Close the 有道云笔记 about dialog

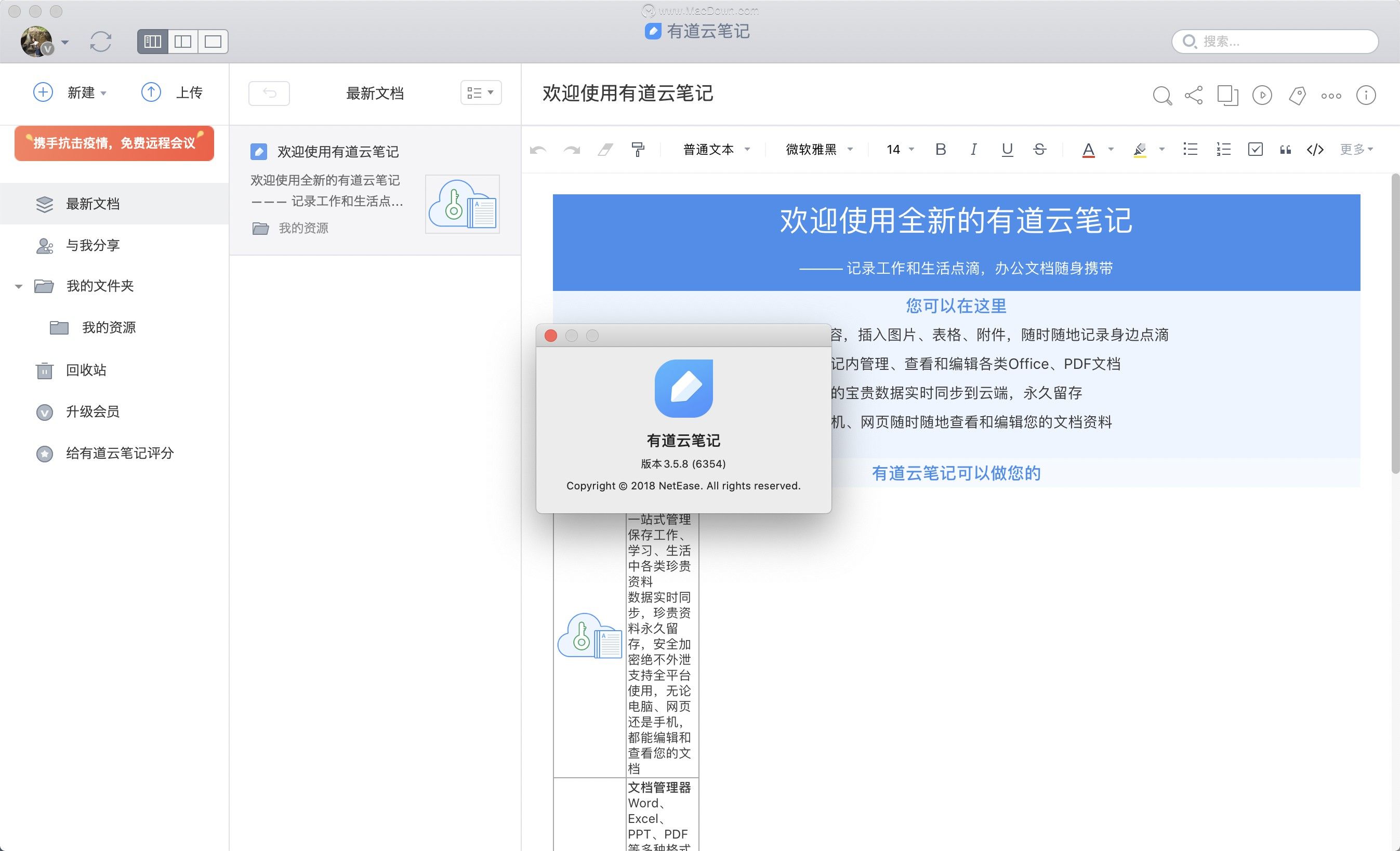pyautogui.click(x=550, y=336)
